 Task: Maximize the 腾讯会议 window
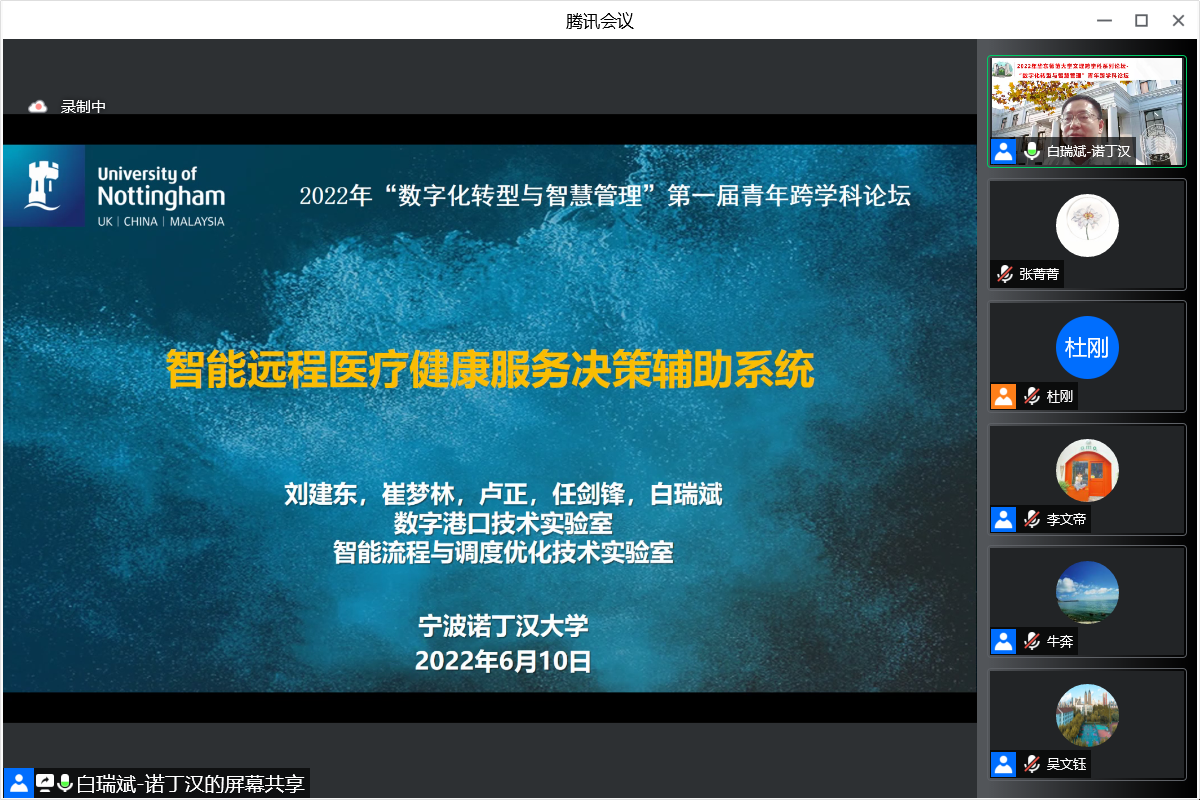click(1141, 20)
